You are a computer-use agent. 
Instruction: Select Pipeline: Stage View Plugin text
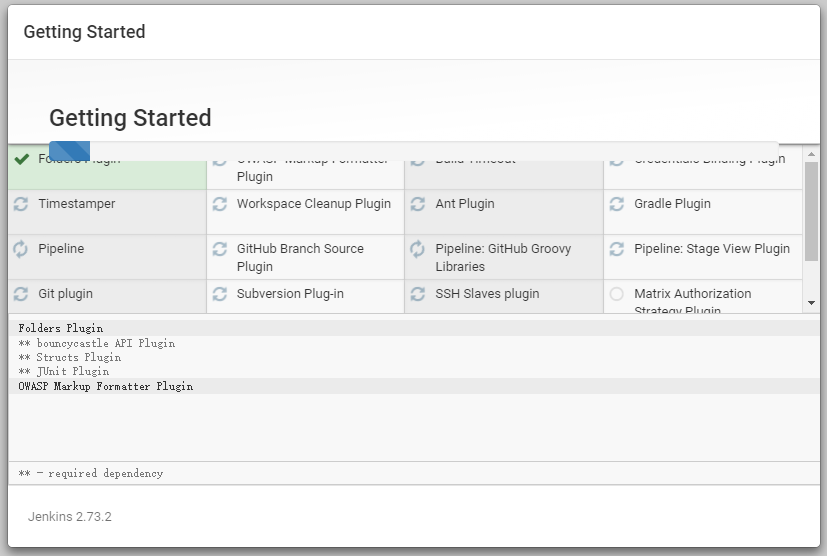pyautogui.click(x=712, y=248)
